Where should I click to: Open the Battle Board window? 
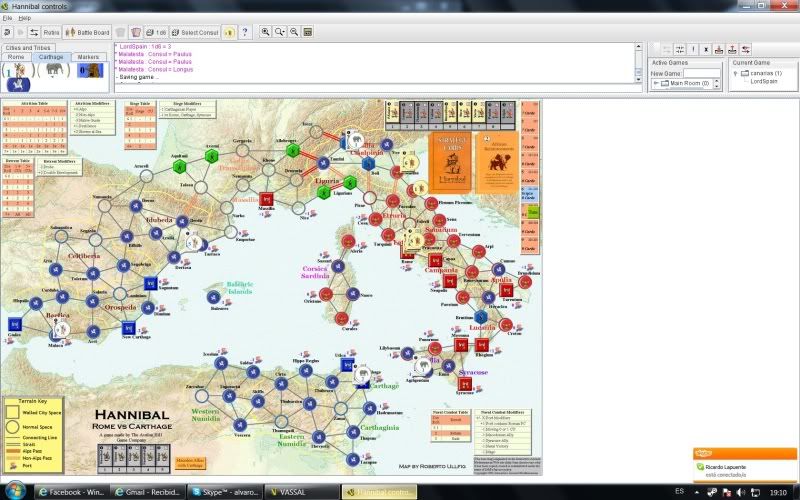[87, 32]
